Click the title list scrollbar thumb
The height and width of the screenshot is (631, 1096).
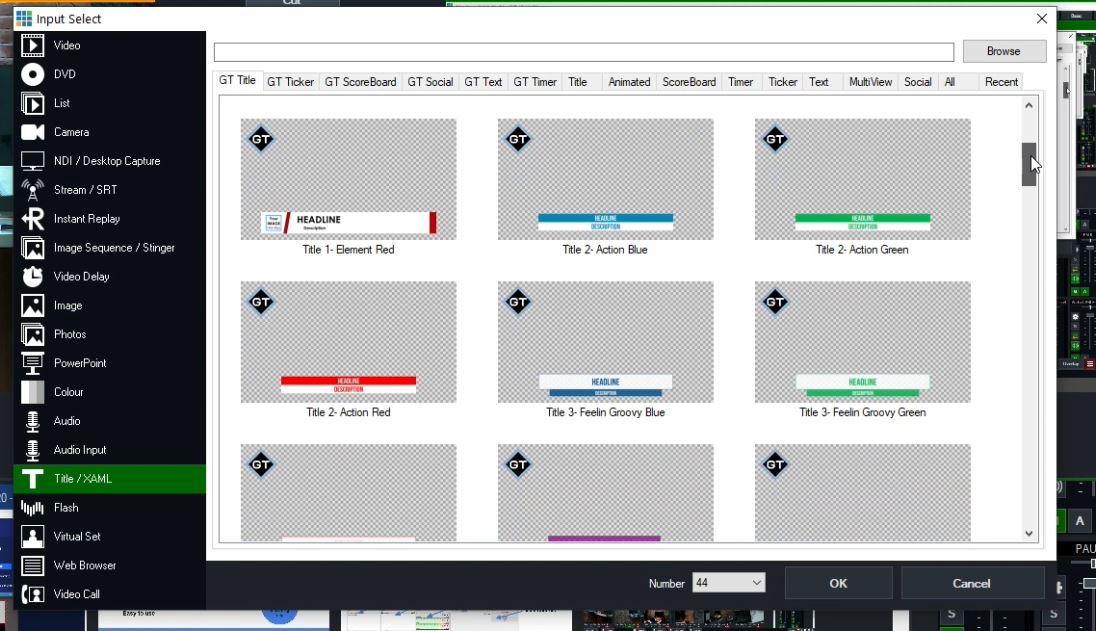(x=1028, y=164)
